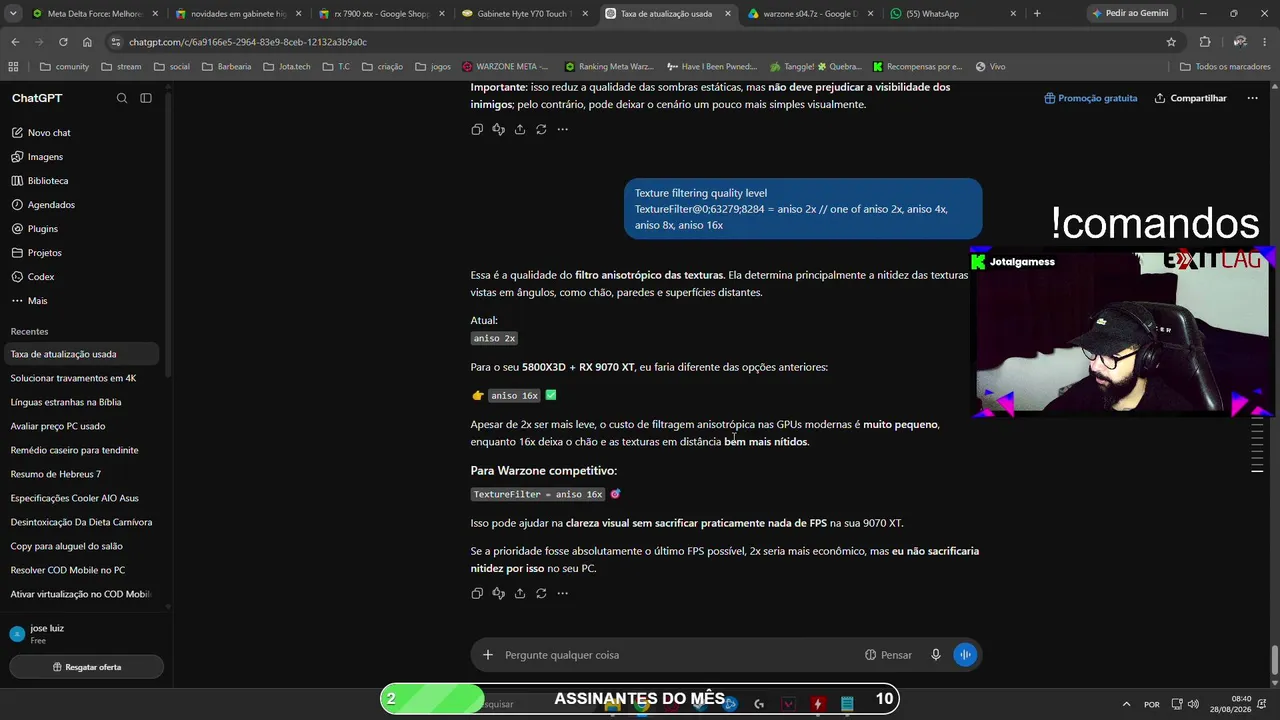This screenshot has width=1280, height=720.
Task: Click the plus attach icon in the message box
Action: point(488,655)
